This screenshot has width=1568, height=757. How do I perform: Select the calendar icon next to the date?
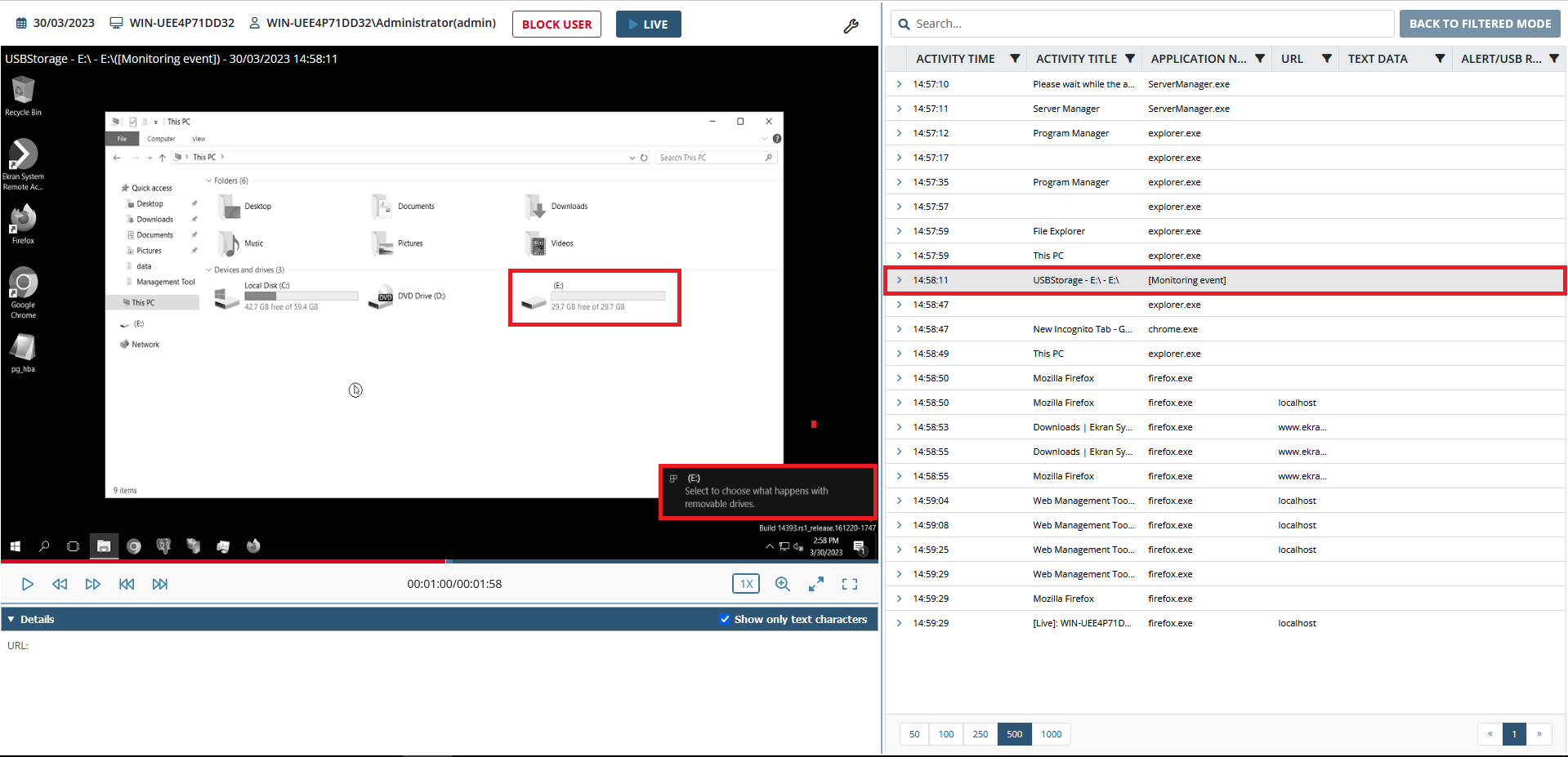point(20,22)
